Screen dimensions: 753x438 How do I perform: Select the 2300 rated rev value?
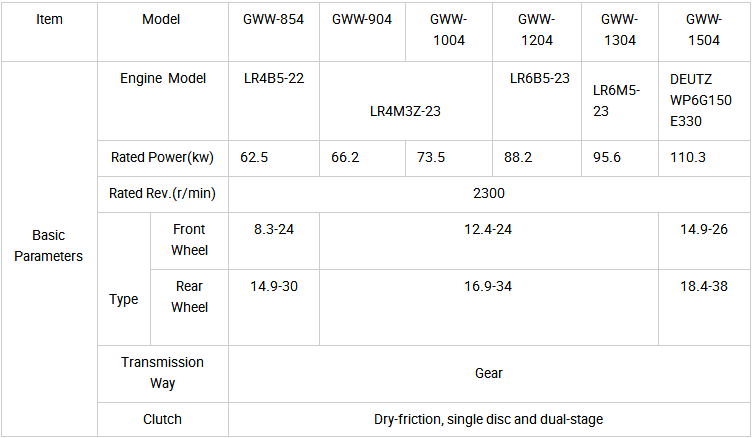click(489, 193)
